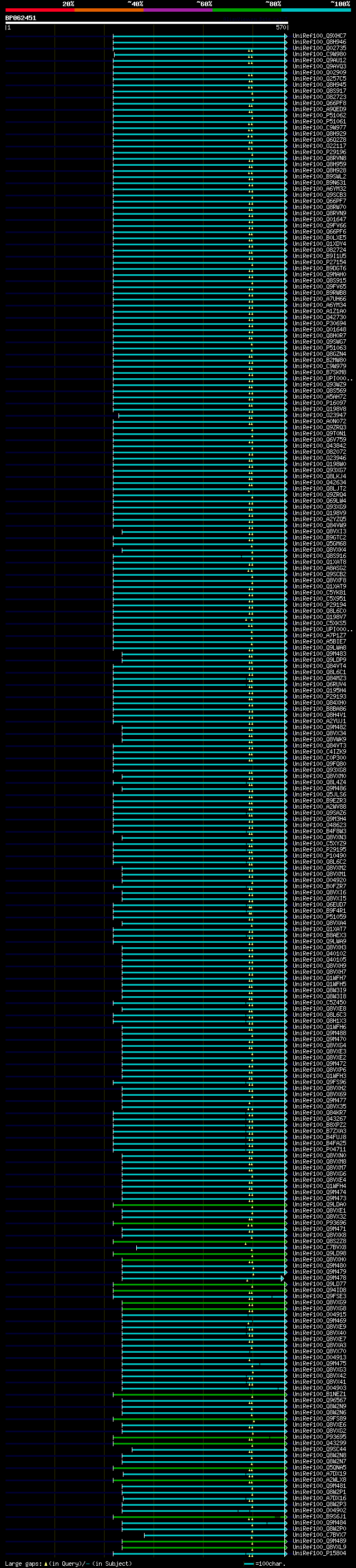Click the green alignment bar for Q9LDA0
The width and height of the screenshot is (356, 1568).
(200, 1205)
